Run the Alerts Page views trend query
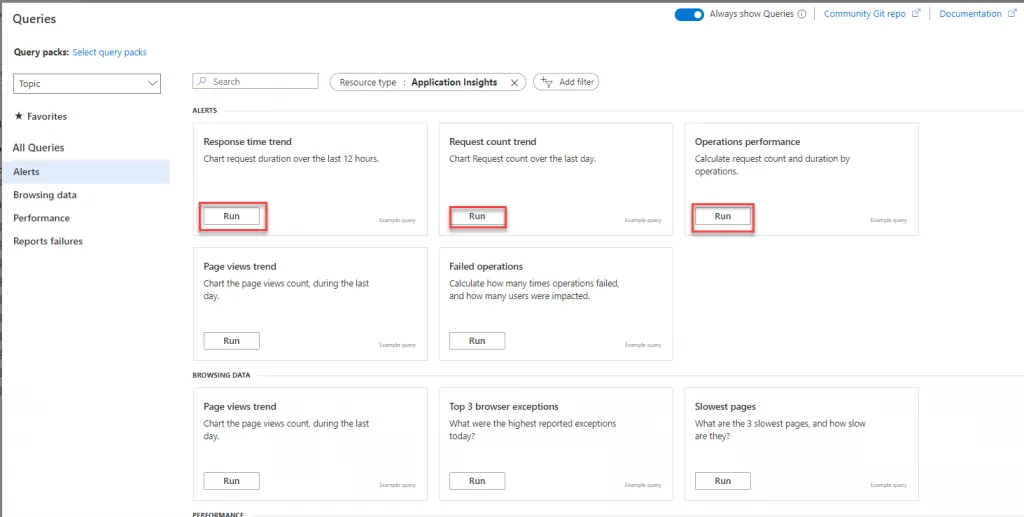Image resolution: width=1024 pixels, height=517 pixels. pos(232,341)
